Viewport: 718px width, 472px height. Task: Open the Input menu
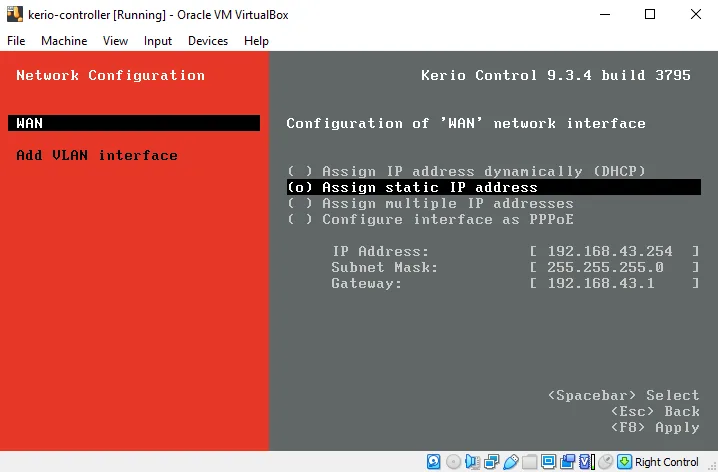pos(158,41)
